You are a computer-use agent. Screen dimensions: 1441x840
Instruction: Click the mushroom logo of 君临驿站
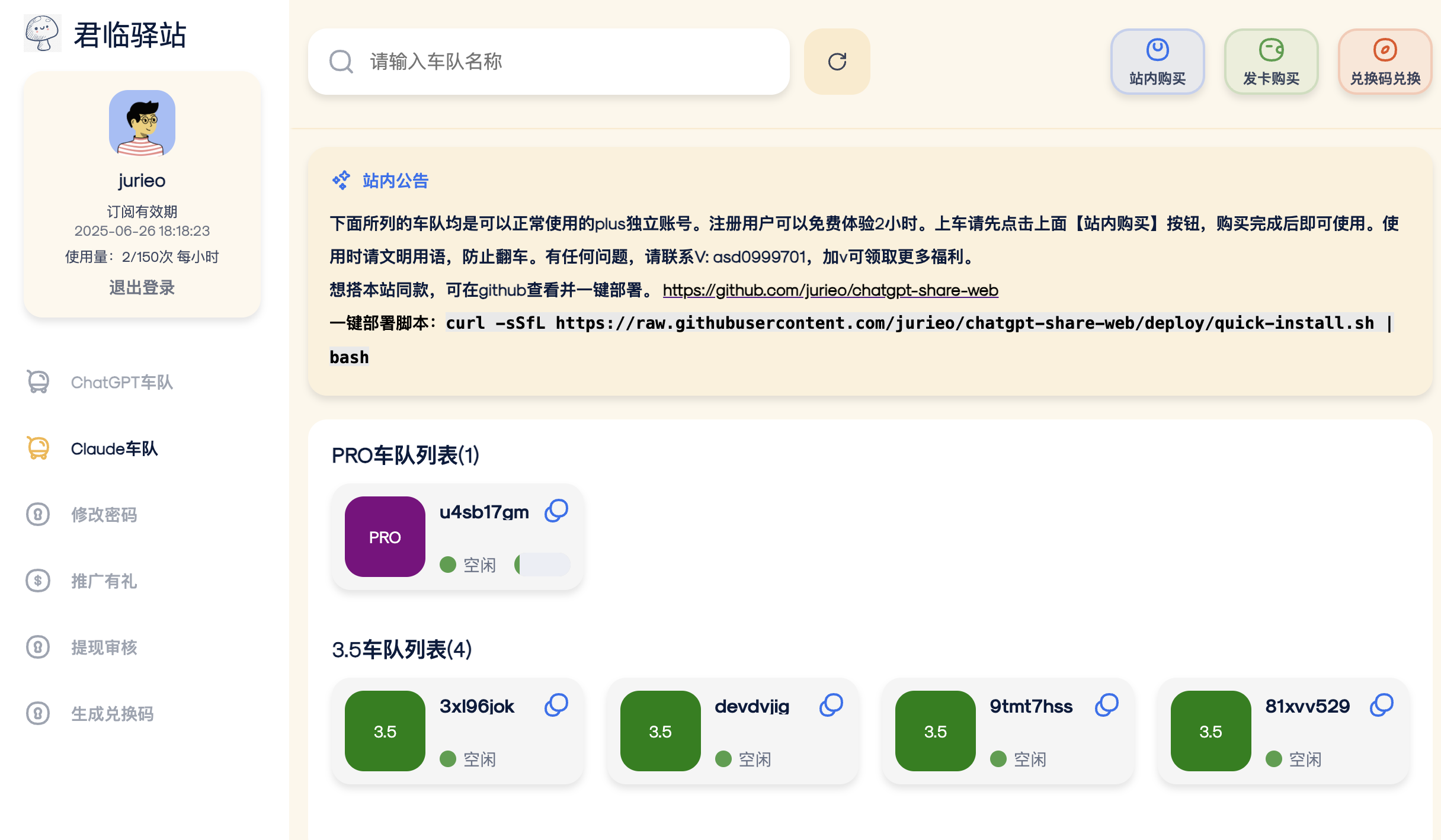pyautogui.click(x=41, y=34)
